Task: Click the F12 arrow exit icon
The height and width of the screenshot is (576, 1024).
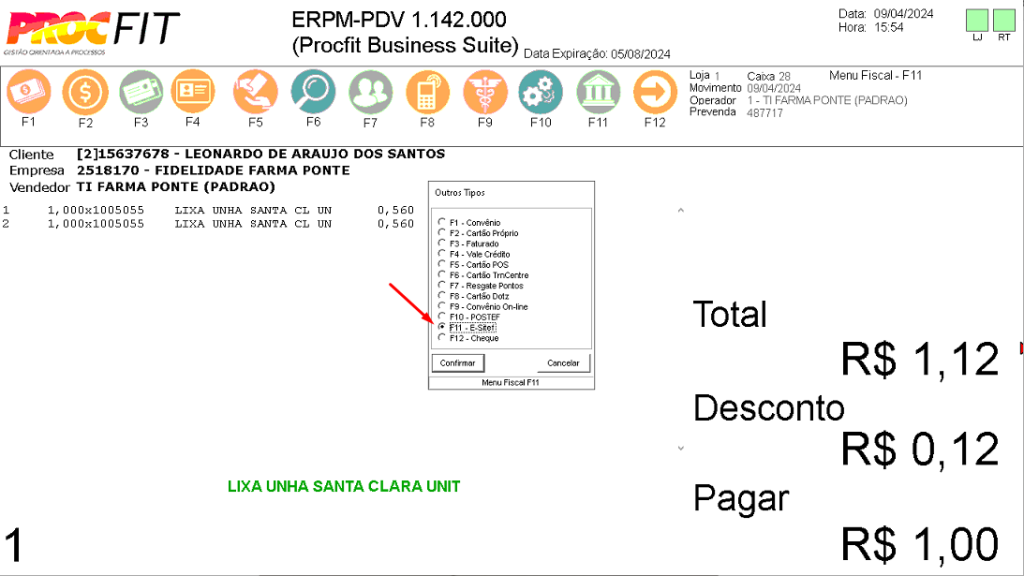Action: tap(655, 92)
